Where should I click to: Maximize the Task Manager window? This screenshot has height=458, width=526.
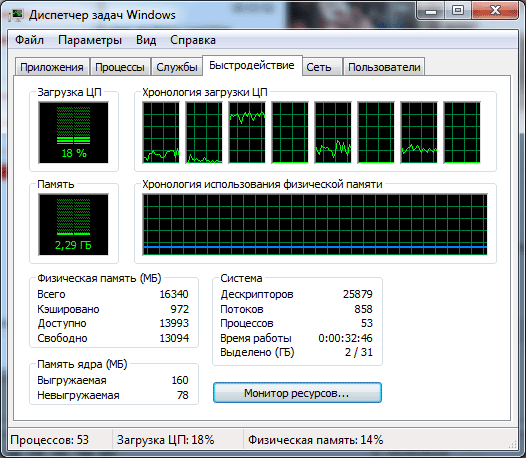[x=458, y=10]
